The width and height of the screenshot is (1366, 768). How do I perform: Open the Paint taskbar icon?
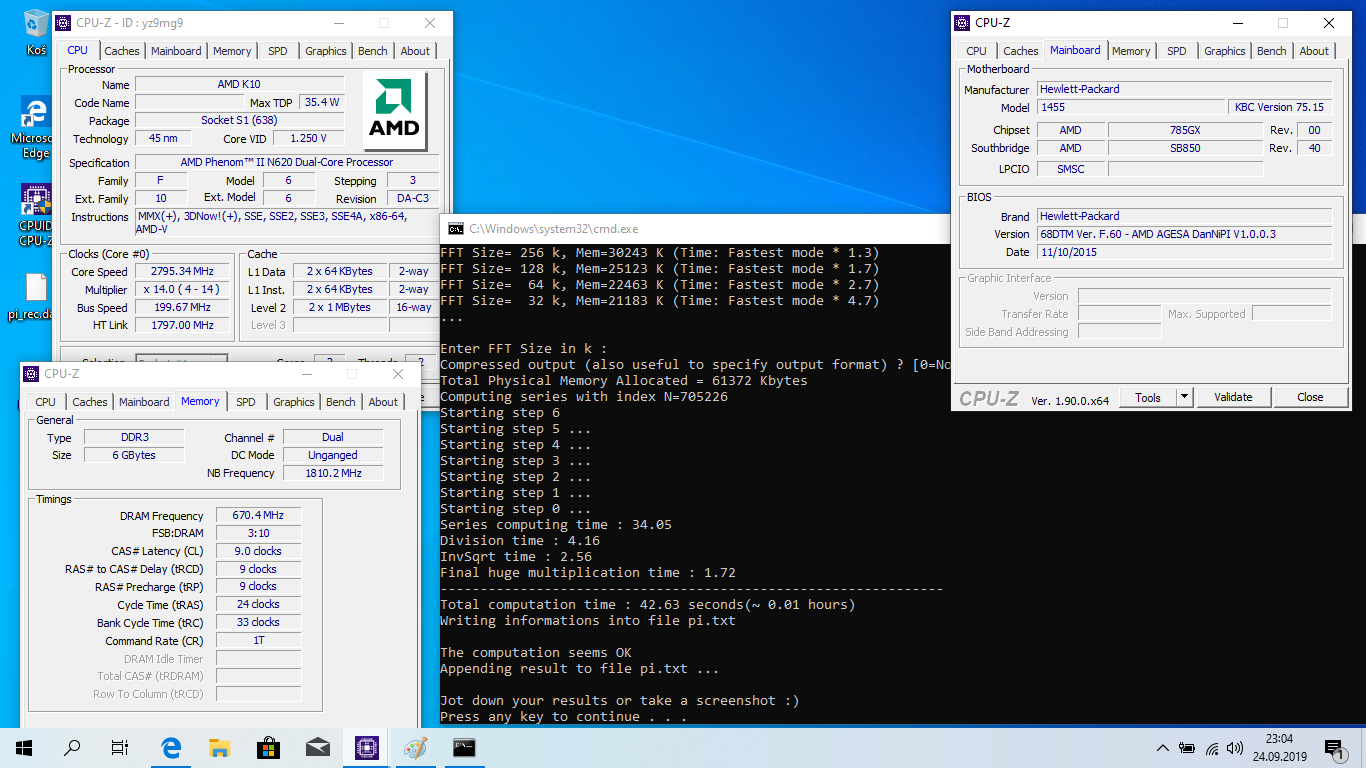[415, 747]
